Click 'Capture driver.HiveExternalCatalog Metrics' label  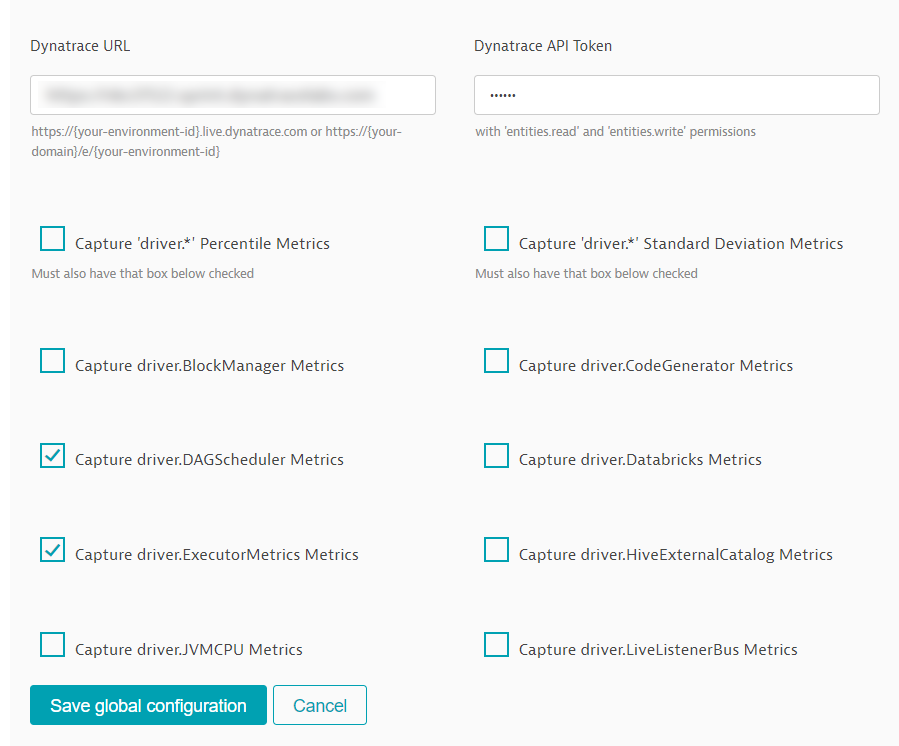675,554
